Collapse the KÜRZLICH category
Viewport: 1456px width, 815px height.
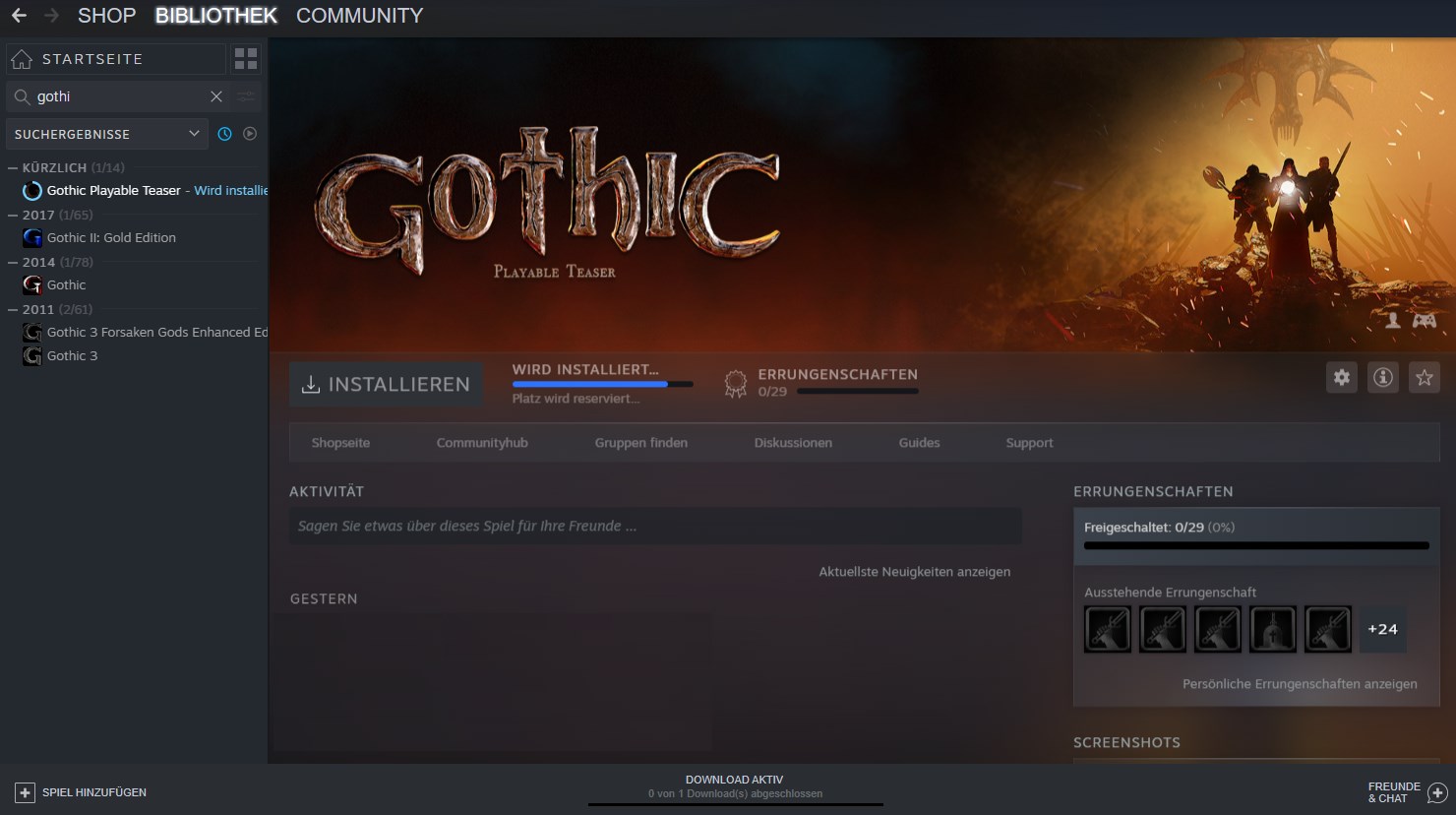click(13, 168)
